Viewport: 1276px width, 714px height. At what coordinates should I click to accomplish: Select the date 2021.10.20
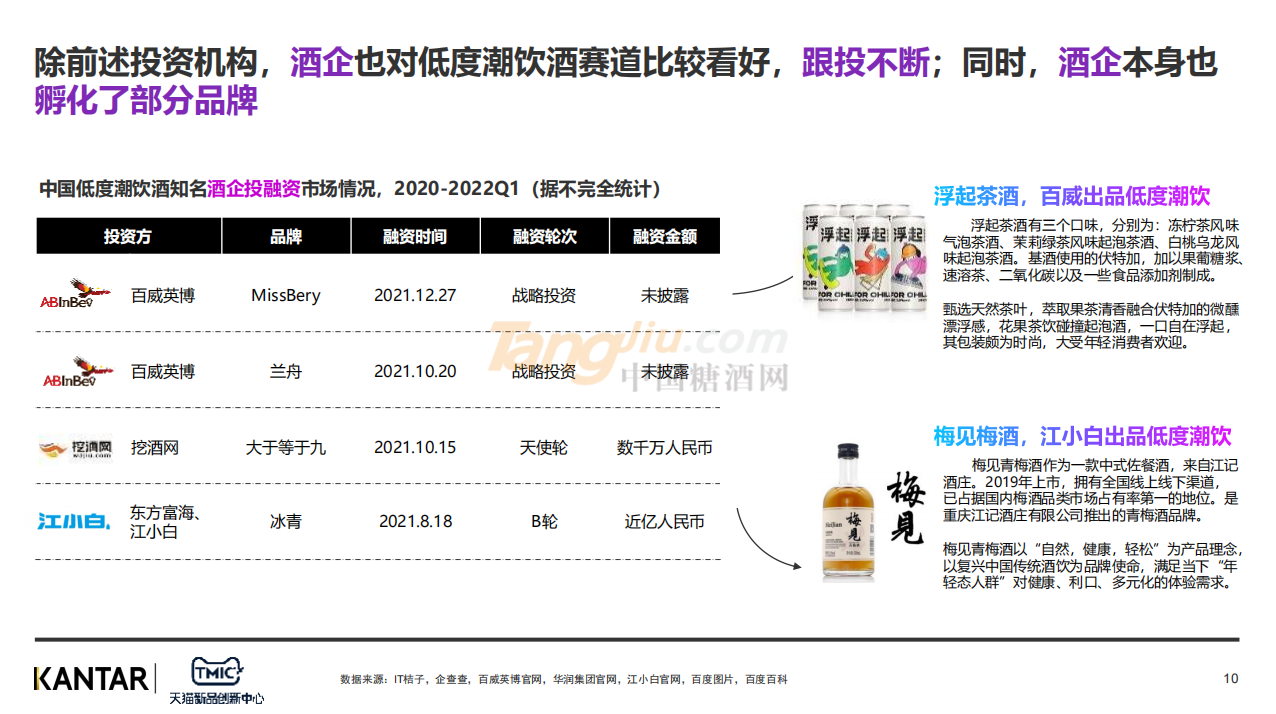point(415,371)
